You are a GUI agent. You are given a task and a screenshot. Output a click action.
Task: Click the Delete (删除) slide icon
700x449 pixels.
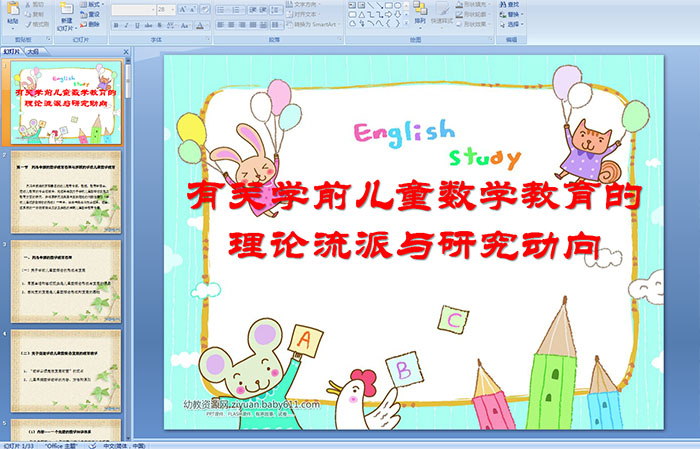coord(83,24)
